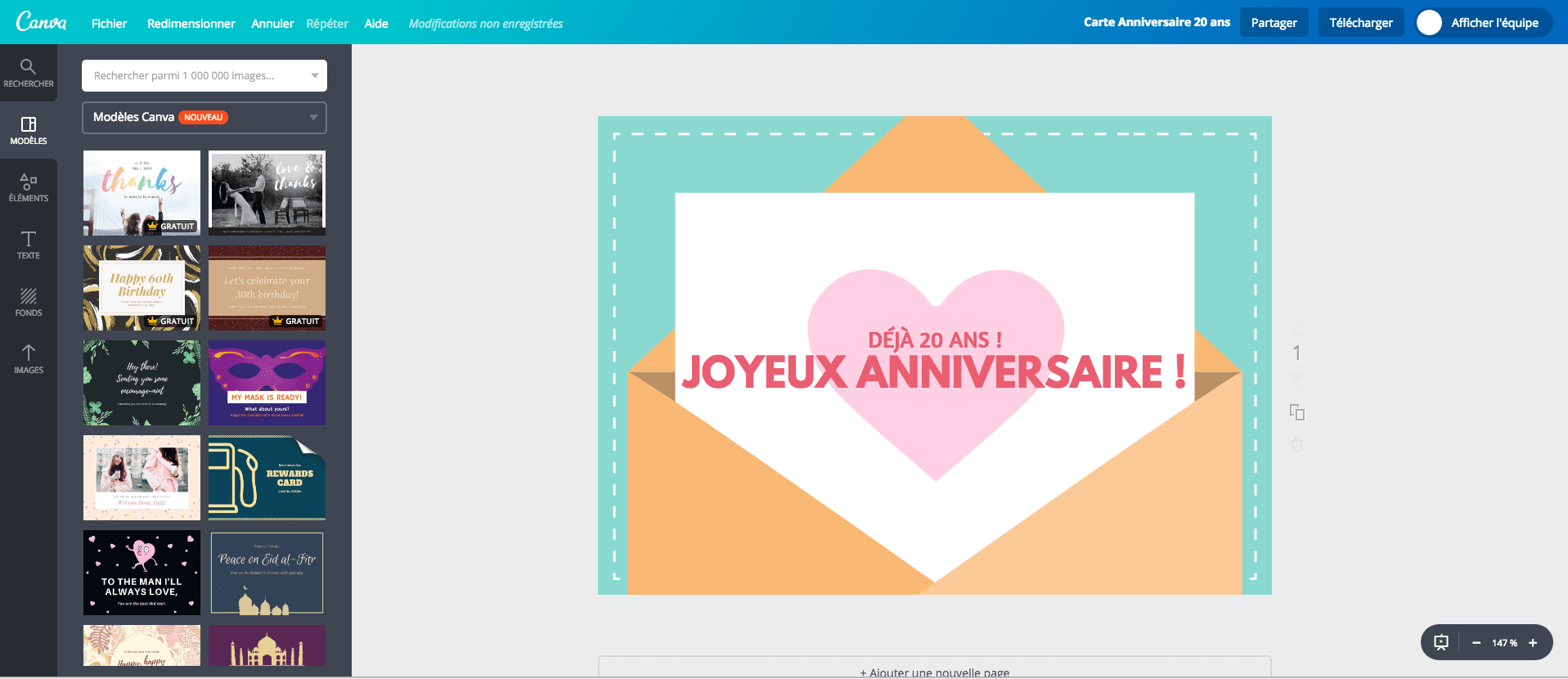Select 'To the man I'll always love' template

(x=142, y=573)
